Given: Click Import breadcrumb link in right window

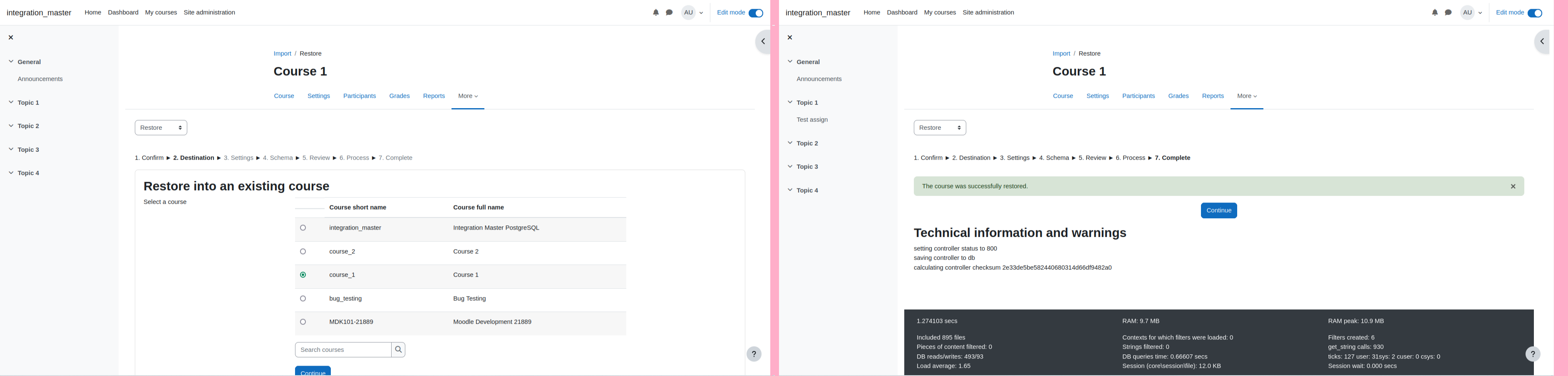Looking at the screenshot, I should pyautogui.click(x=1061, y=54).
